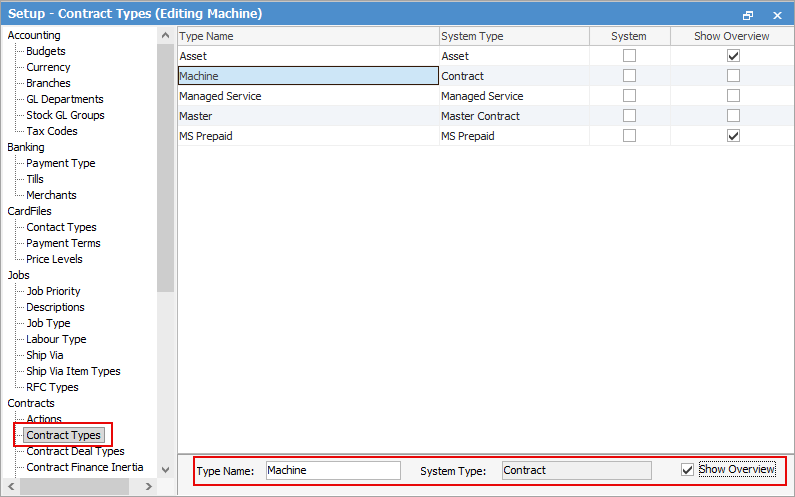This screenshot has height=497, width=795.
Task: Open Labour Type in the setup tree
Action: (56, 339)
